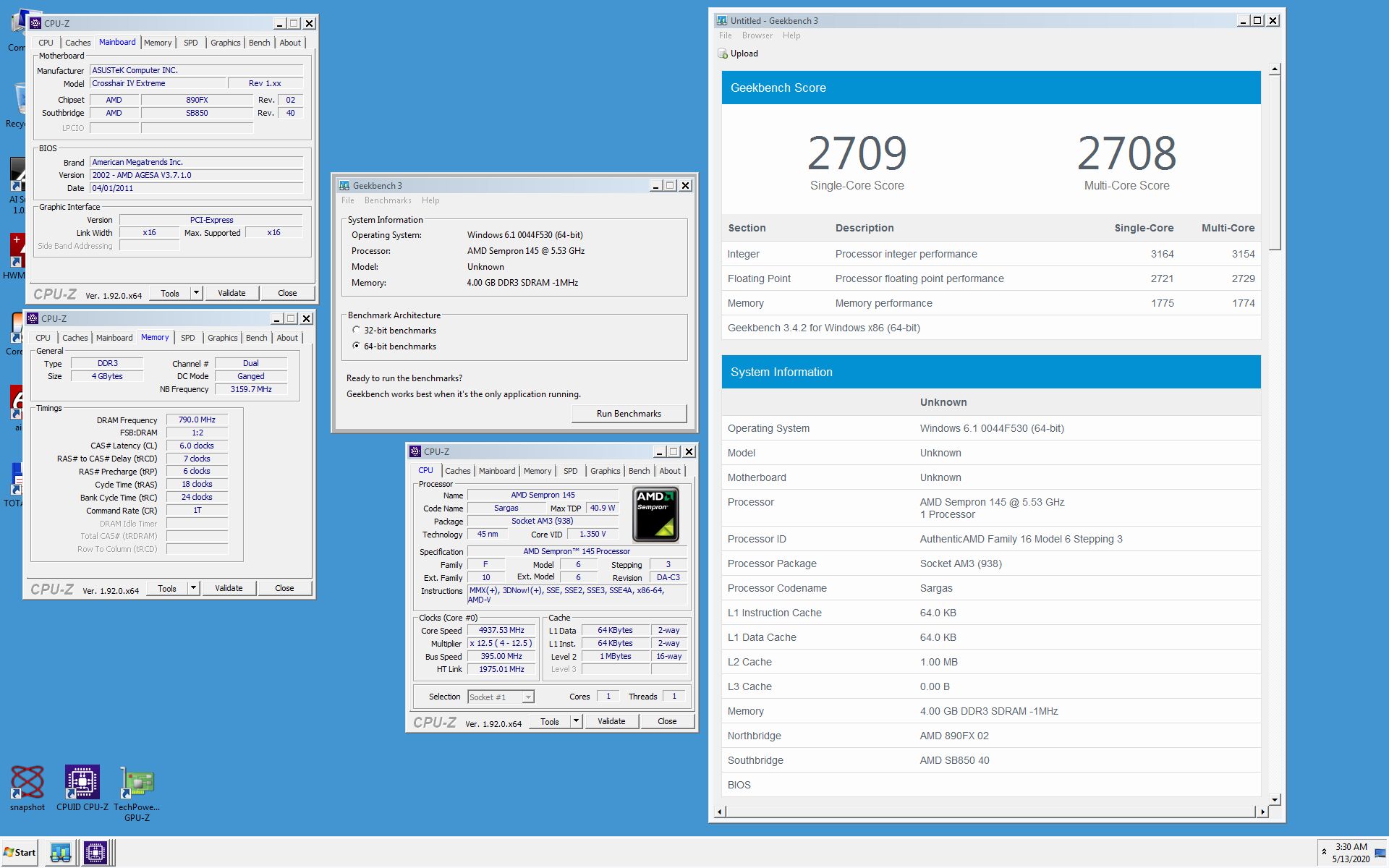1389x868 pixels.
Task: Click Tools button in CPU tab window
Action: point(550,721)
